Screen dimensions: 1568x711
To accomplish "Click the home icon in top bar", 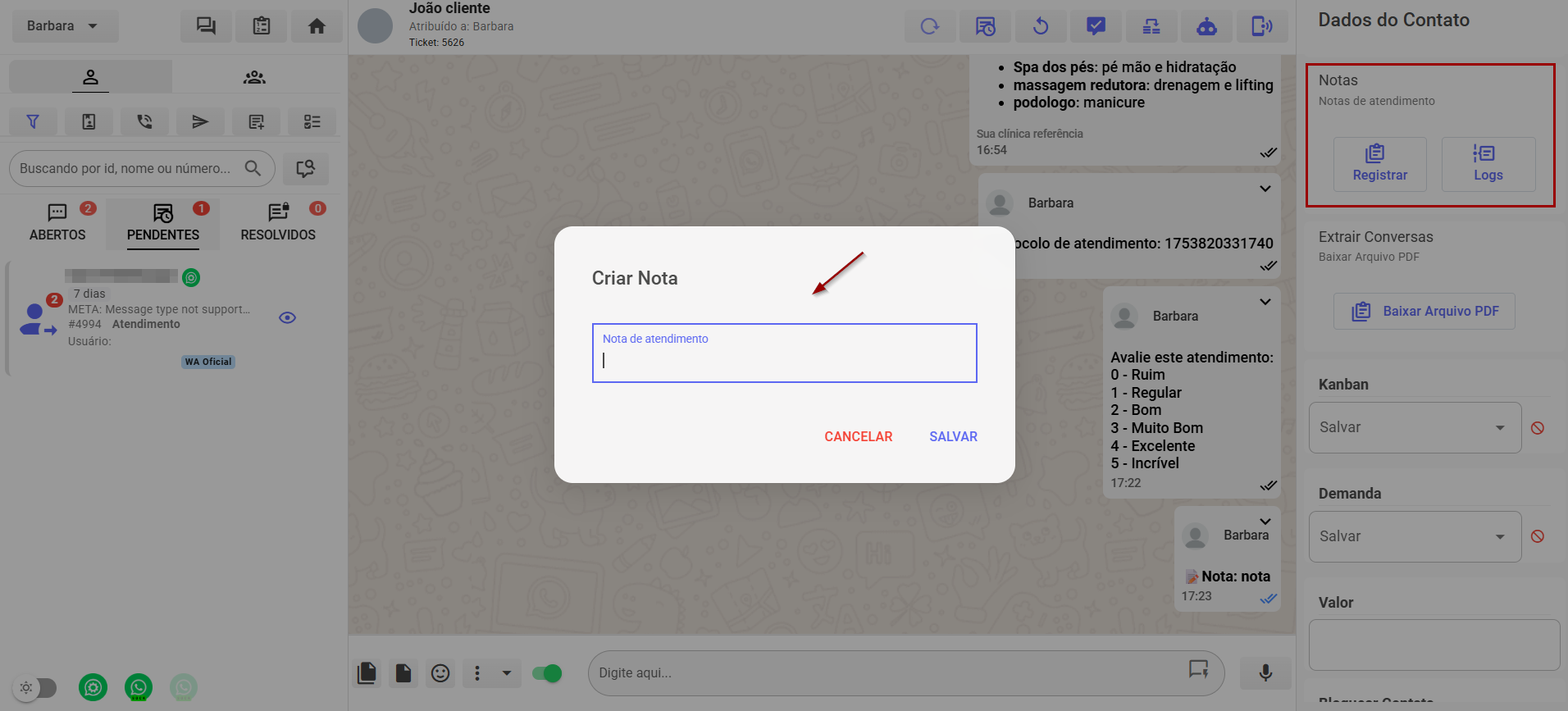I will tap(317, 26).
